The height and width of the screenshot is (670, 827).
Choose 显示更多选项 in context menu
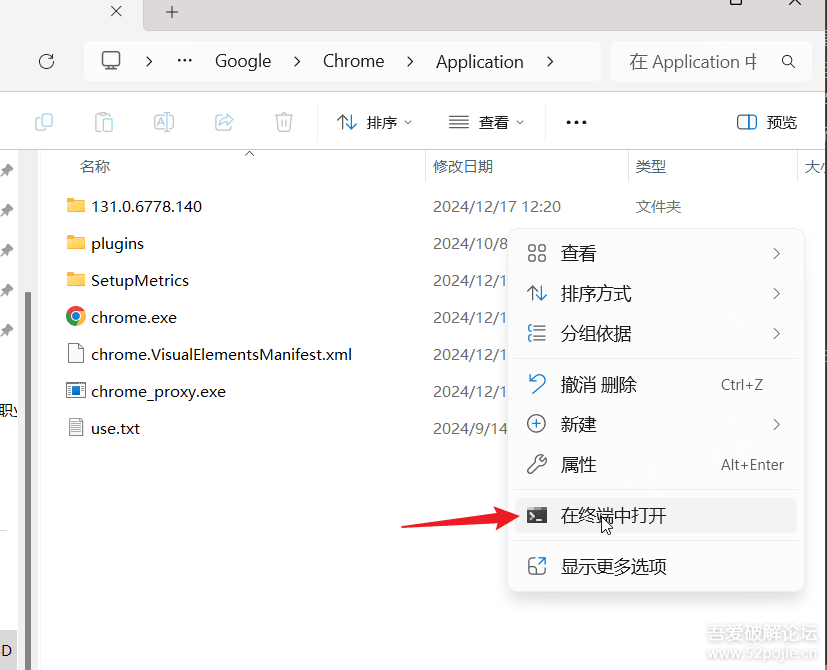point(656,567)
